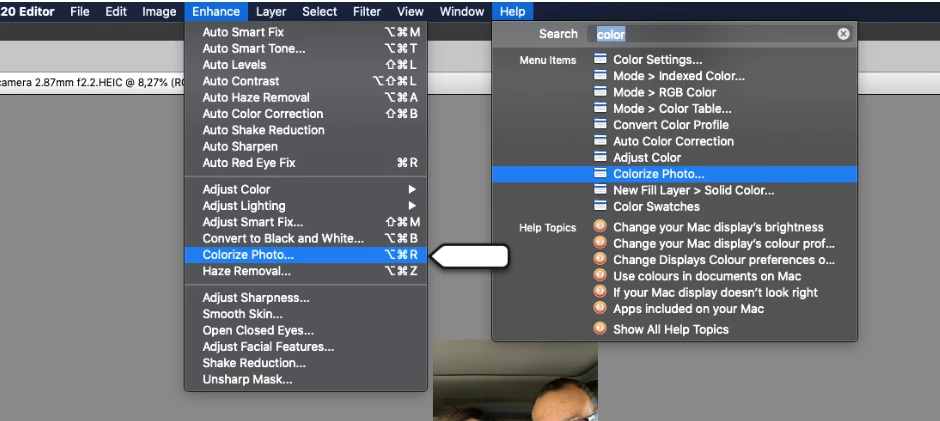Screen dimensions: 940x421
Task: Open the Image menu
Action: 159,11
